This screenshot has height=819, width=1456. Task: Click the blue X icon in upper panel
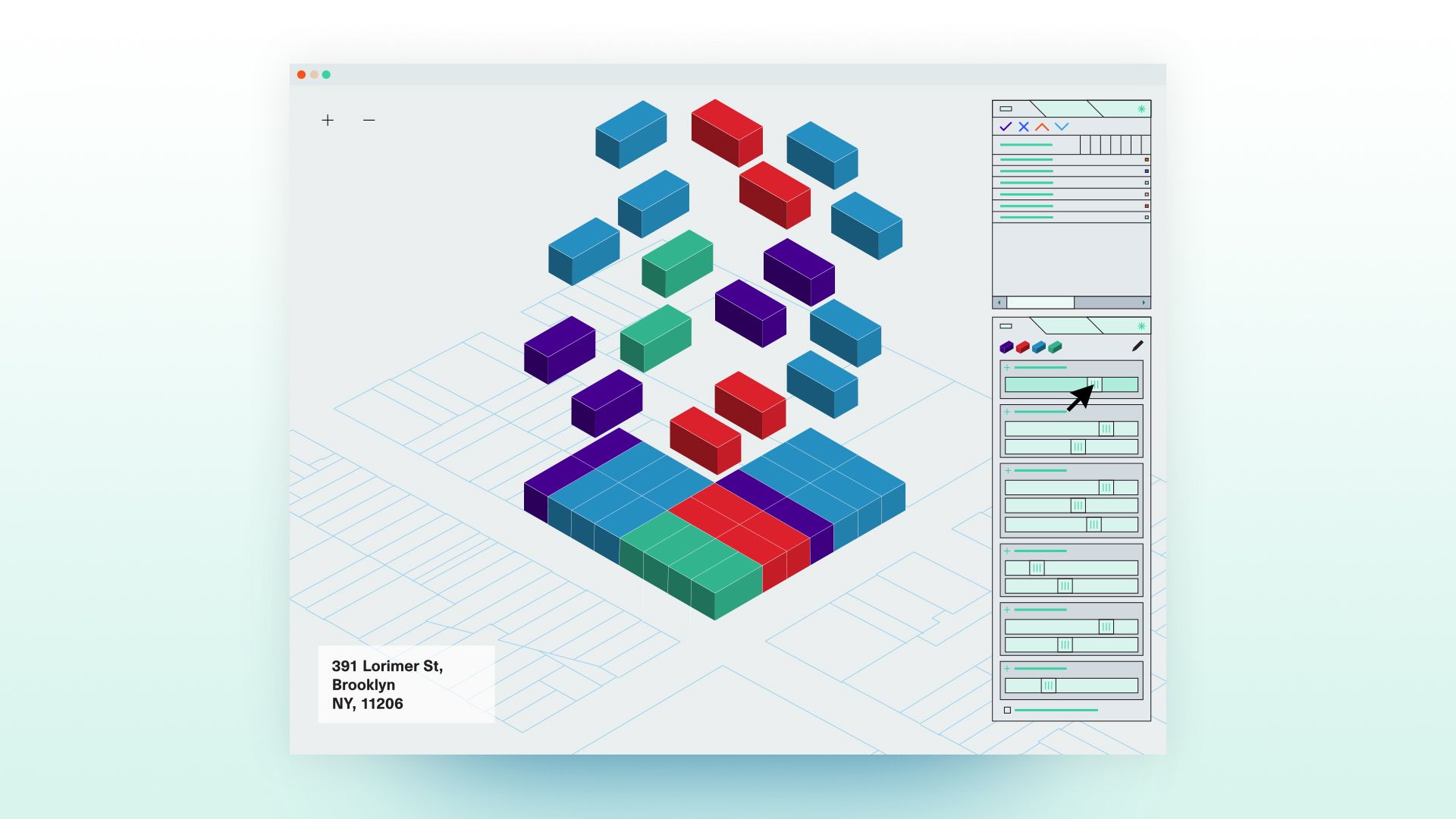pos(1024,127)
